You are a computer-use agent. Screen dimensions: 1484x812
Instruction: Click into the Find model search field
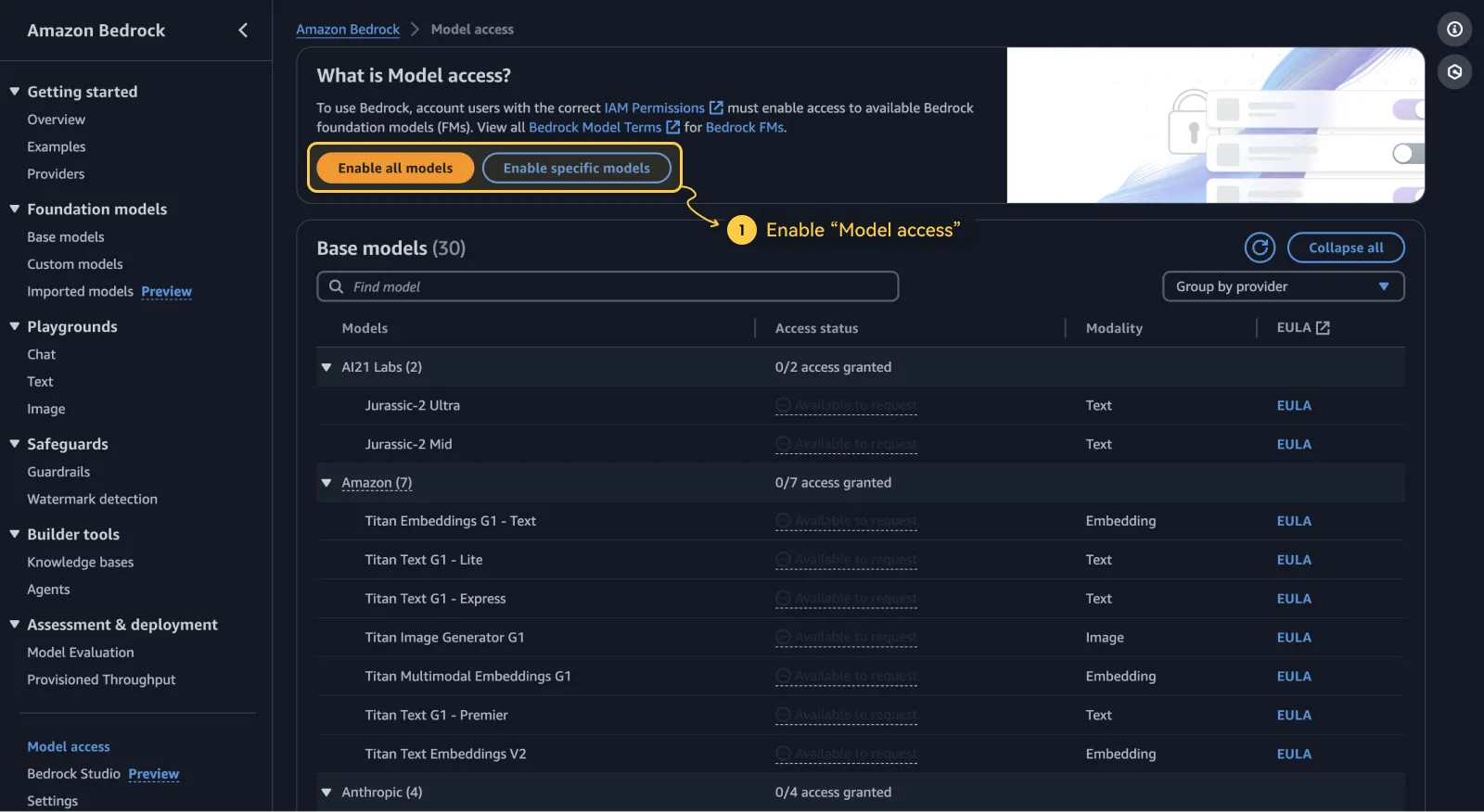click(608, 286)
